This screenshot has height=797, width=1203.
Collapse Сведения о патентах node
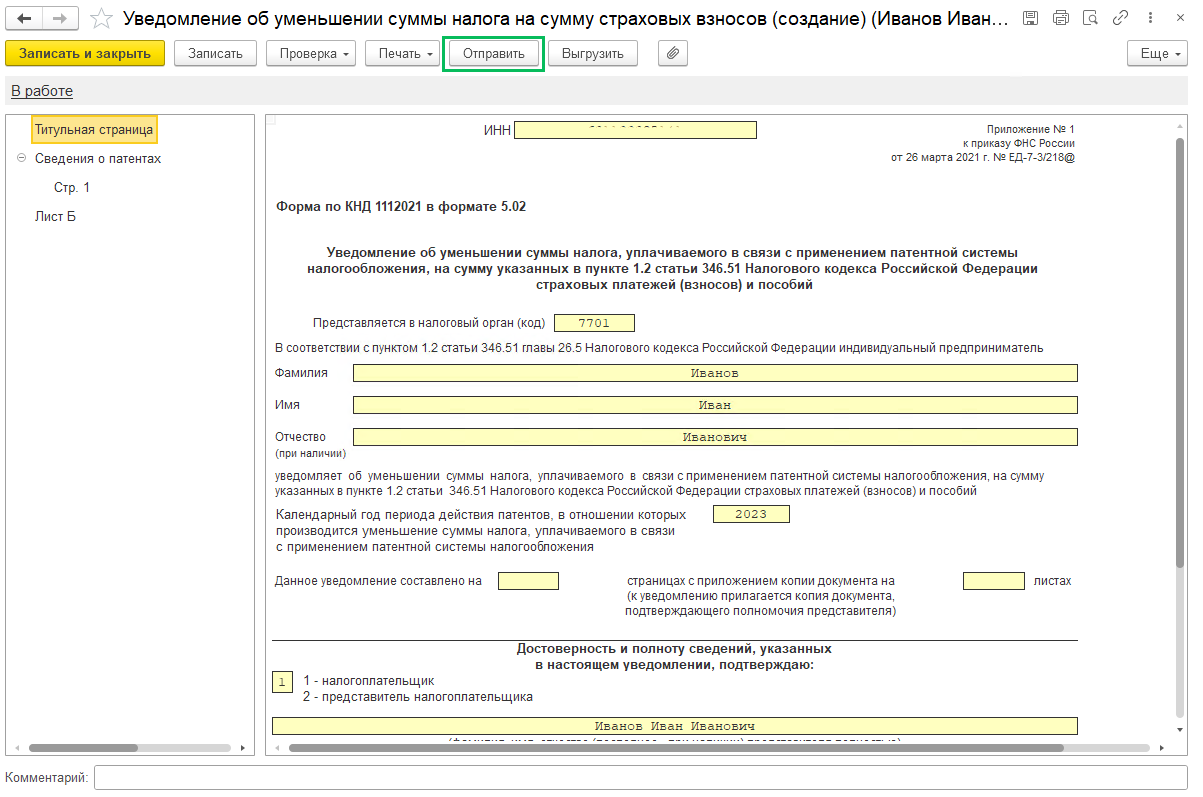pyautogui.click(x=21, y=158)
